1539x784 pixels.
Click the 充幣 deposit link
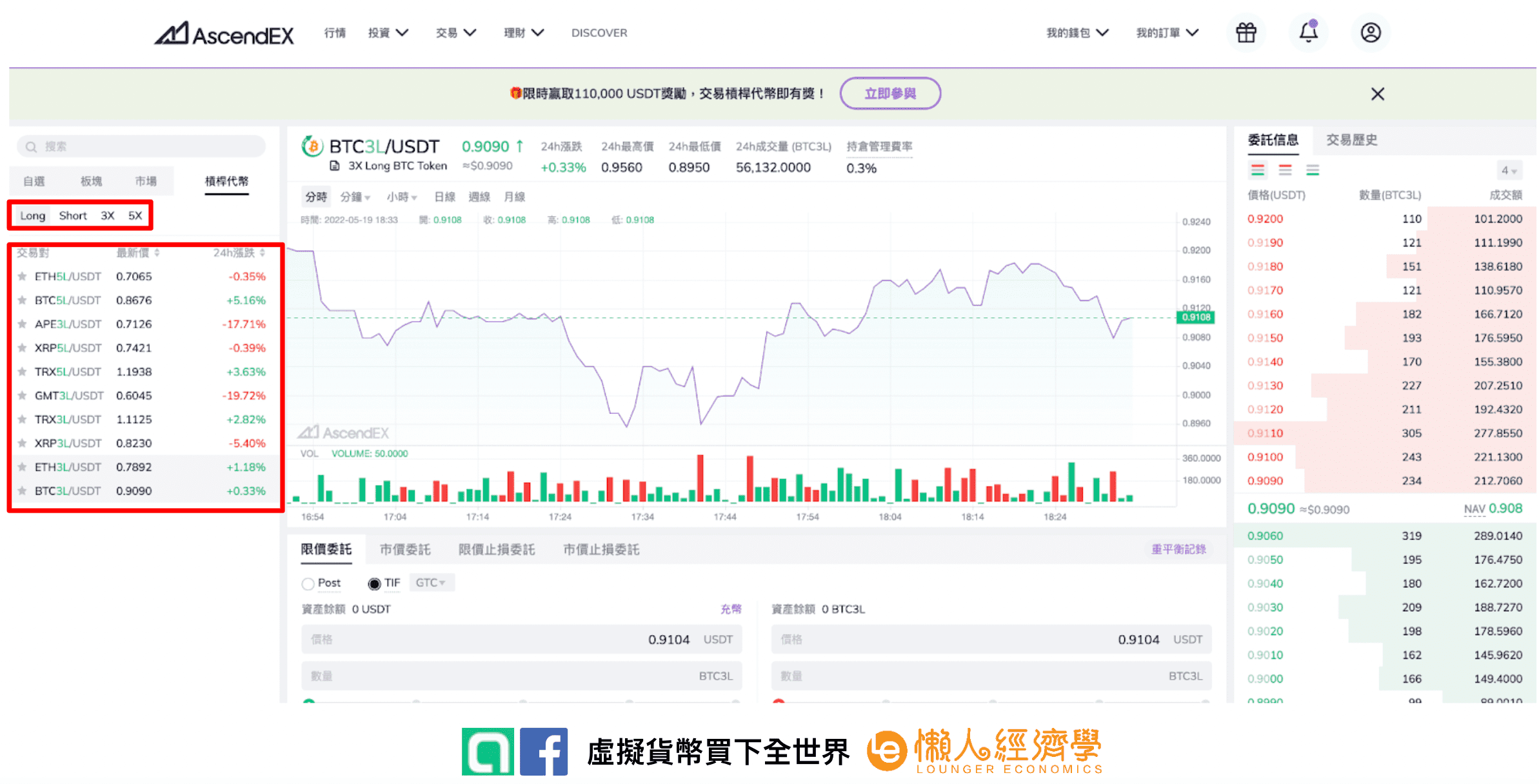[731, 609]
